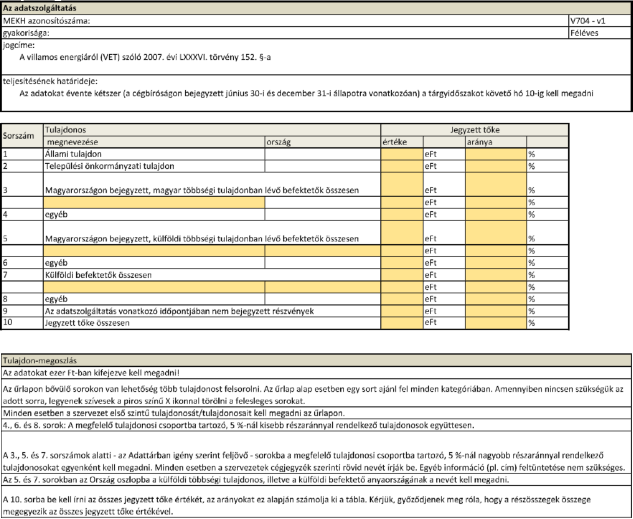Click the row number '9' cell
Image resolution: width=633 pixels, height=519 pixels.
[22, 311]
